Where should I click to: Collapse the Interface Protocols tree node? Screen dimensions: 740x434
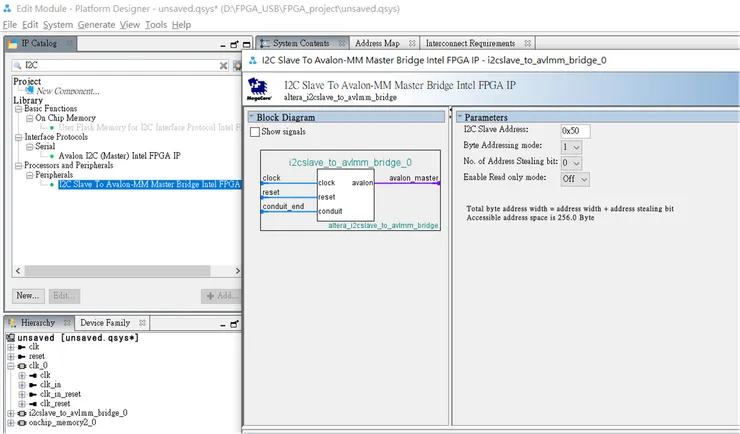click(18, 137)
